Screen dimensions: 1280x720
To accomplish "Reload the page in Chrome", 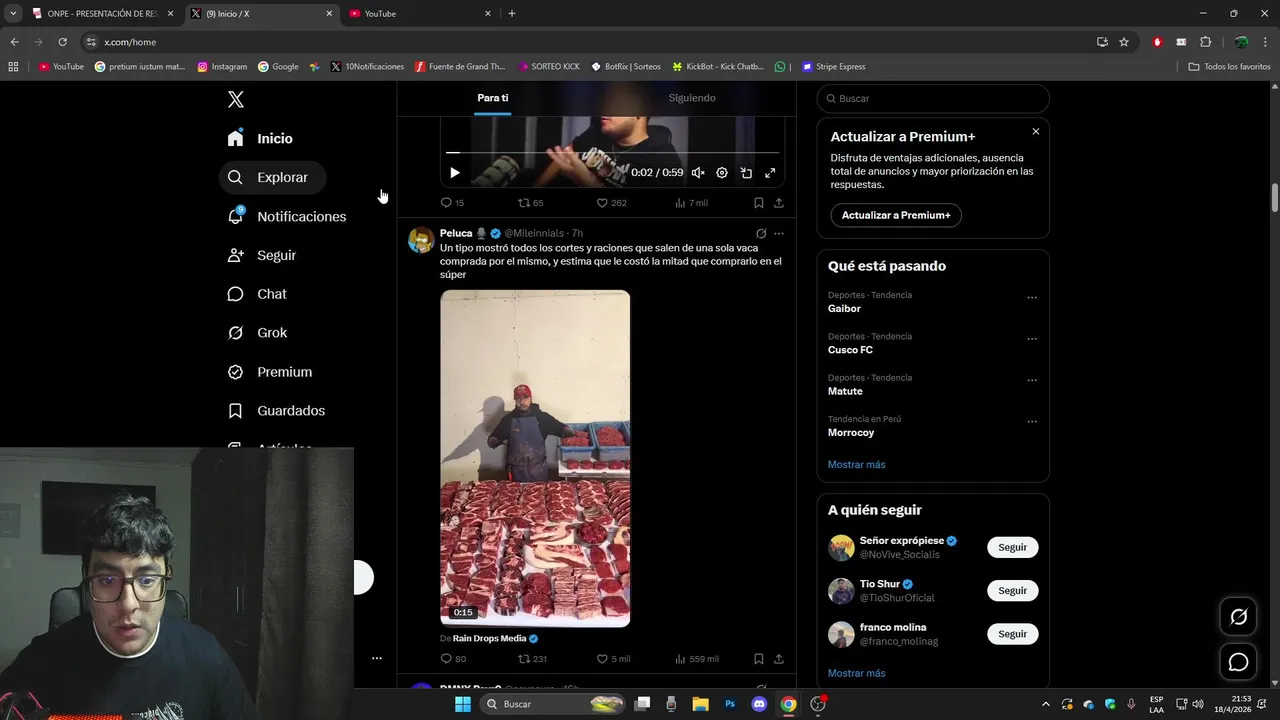I will click(x=62, y=42).
